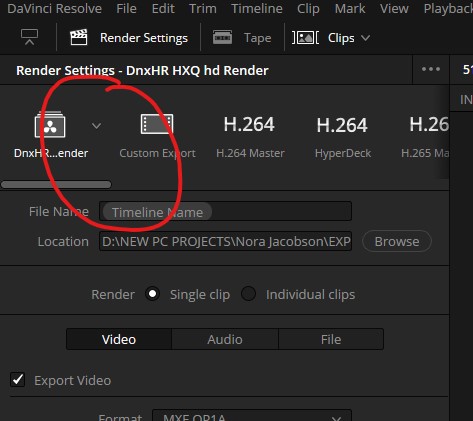Image resolution: width=473 pixels, height=421 pixels.
Task: Click the preset list horizontal scrollbar
Action: tap(56, 184)
